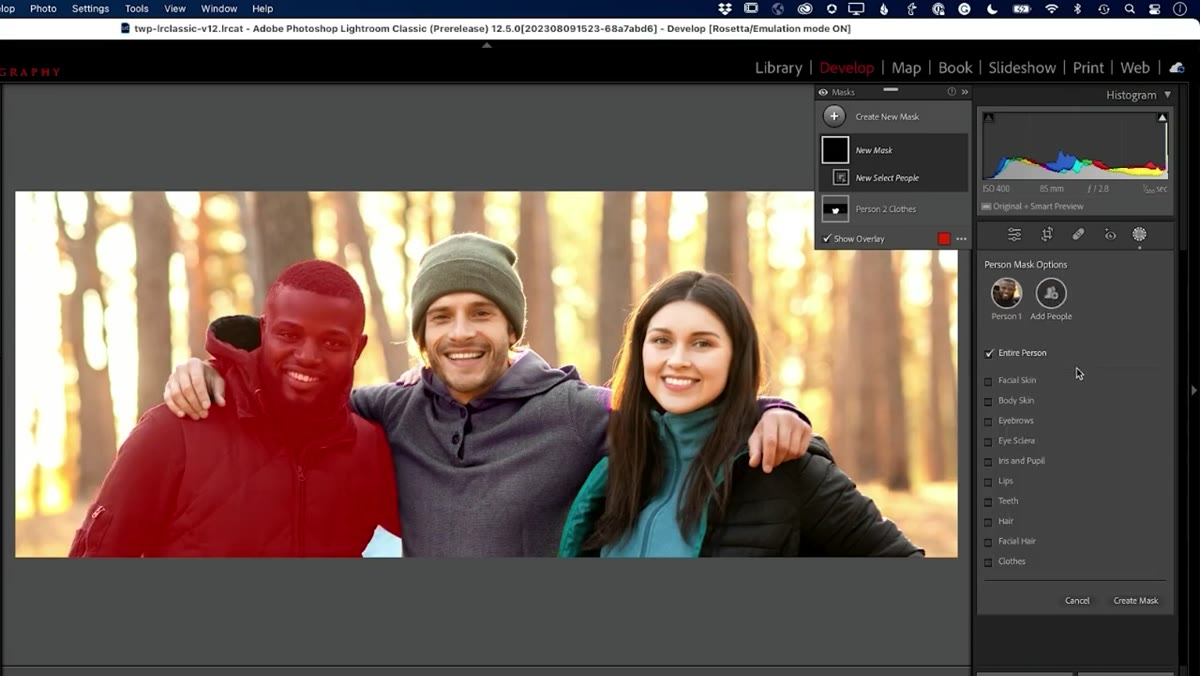This screenshot has height=676, width=1200.
Task: Open Spotlight search in menu bar
Action: [x=1129, y=9]
